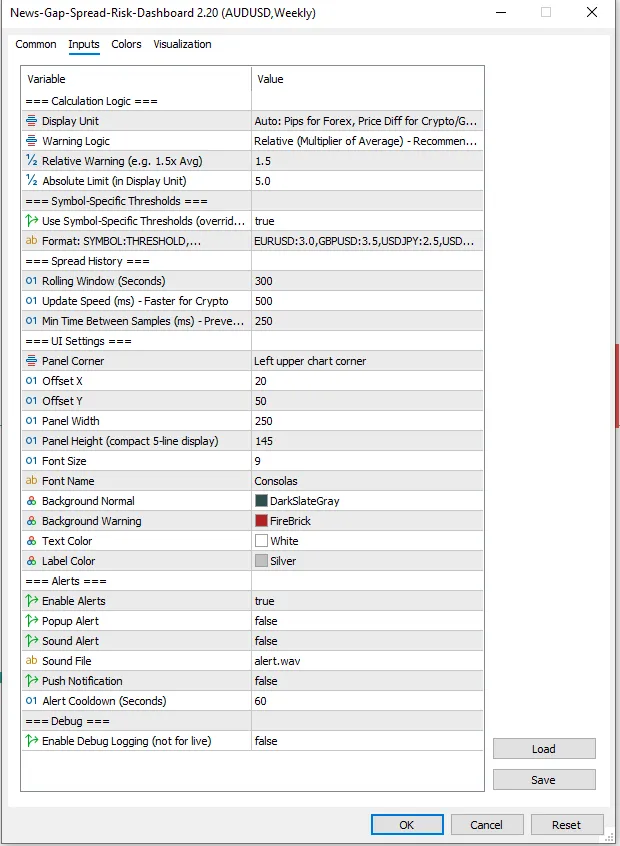Toggle the Use Symbol-Specific Thresholds true value
This screenshot has width=620, height=846.
(x=367, y=221)
